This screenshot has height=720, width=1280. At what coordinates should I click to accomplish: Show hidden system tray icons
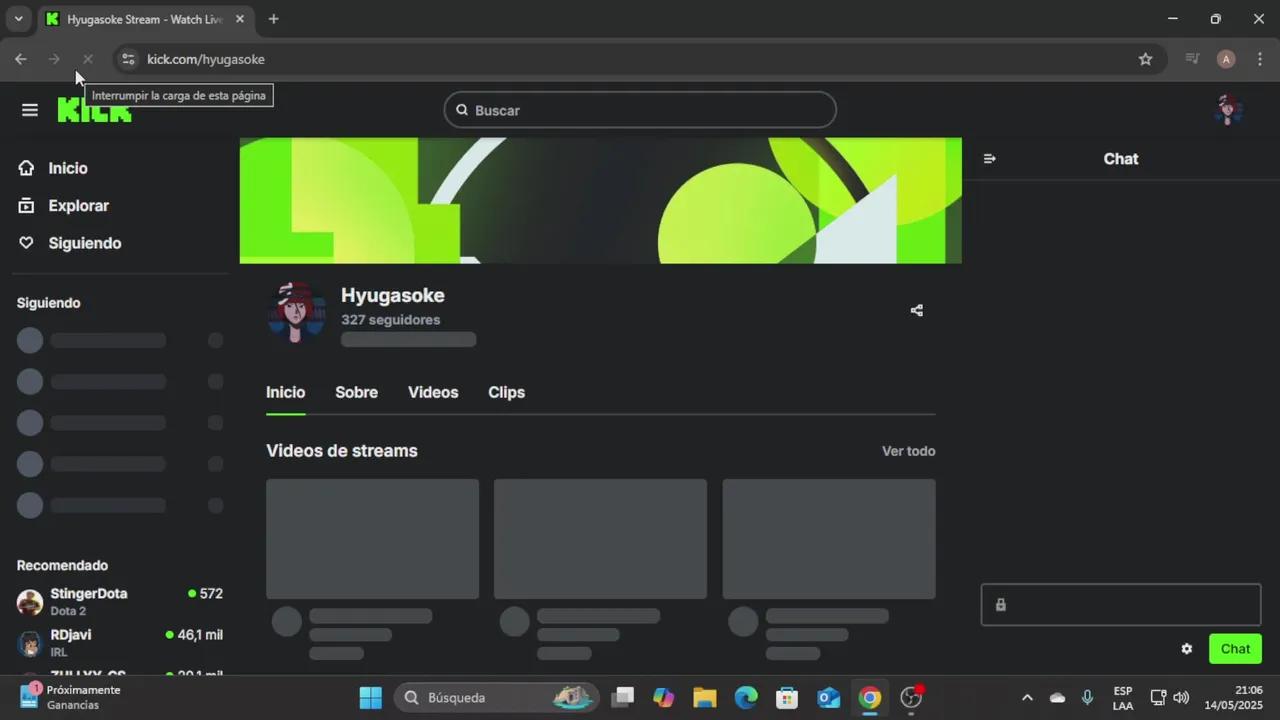point(1026,698)
